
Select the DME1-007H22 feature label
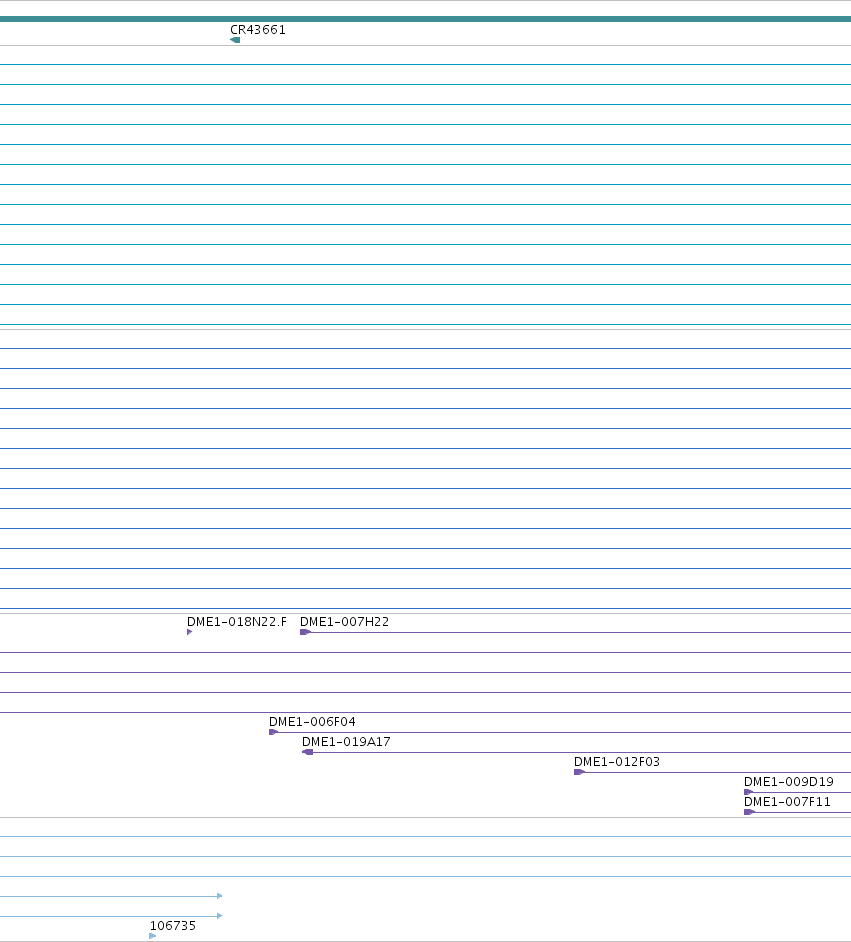pyautogui.click(x=344, y=622)
